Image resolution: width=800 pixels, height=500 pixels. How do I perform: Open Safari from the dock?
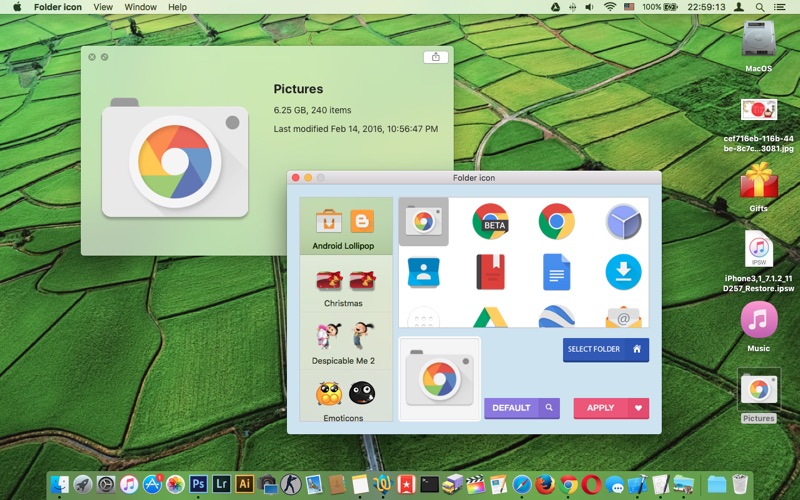521,484
